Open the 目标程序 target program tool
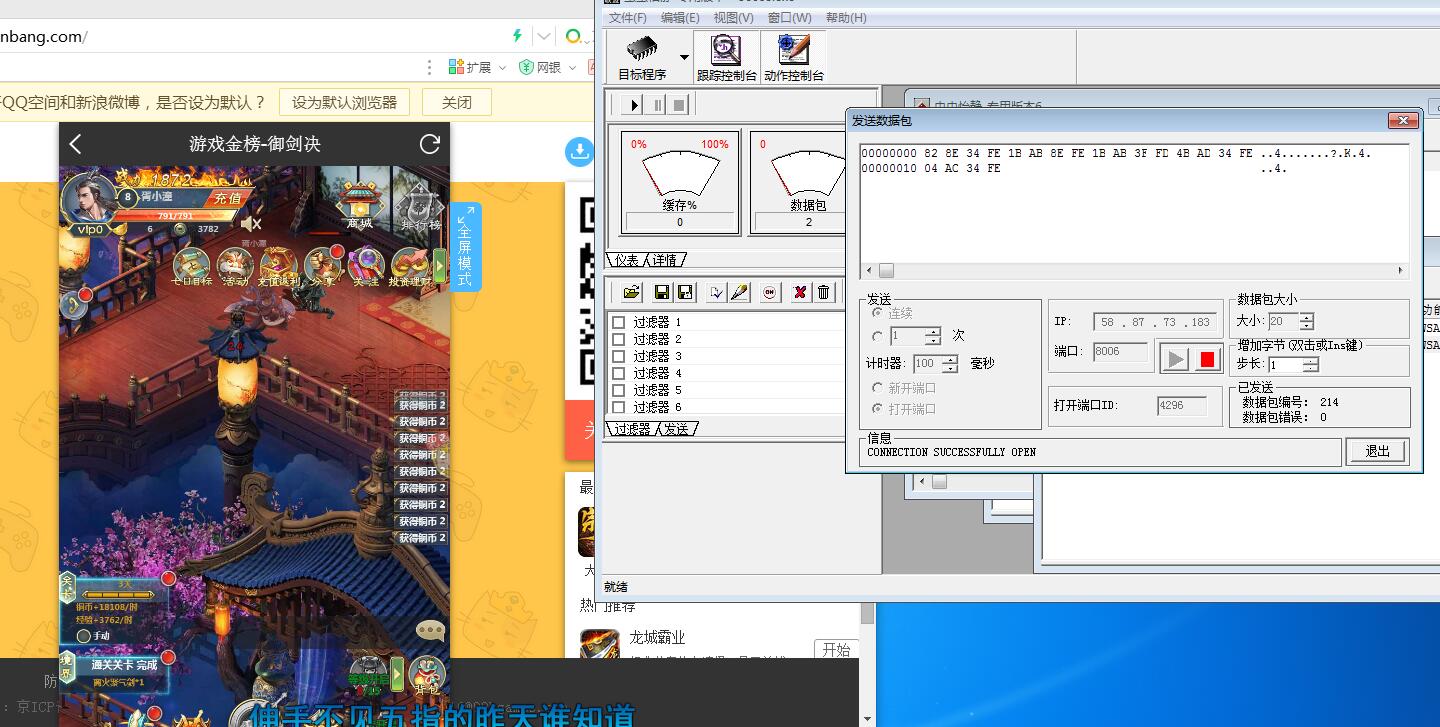The width and height of the screenshot is (1440, 727). tap(642, 57)
